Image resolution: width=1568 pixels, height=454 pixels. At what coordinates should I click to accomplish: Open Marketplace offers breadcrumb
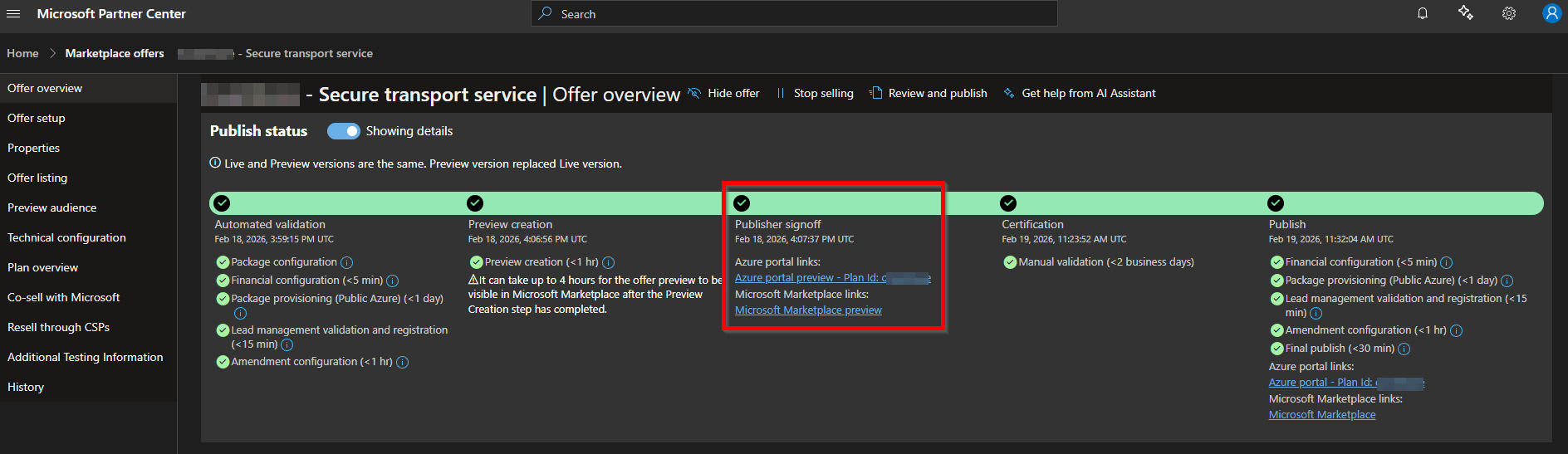[115, 53]
